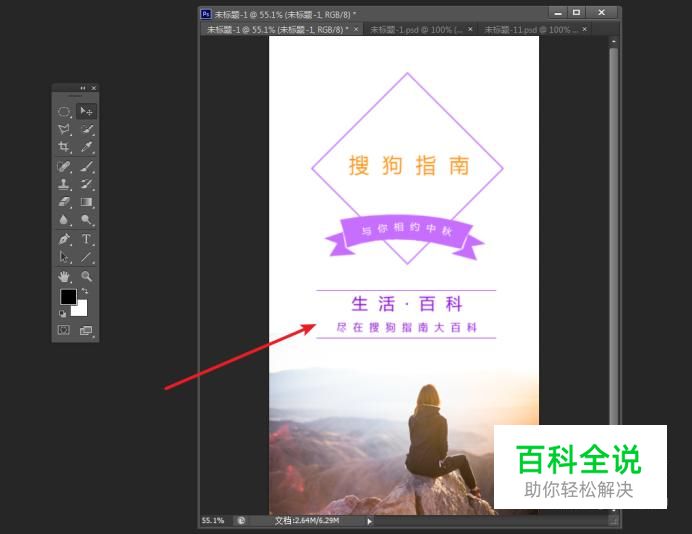Screen dimensions: 692x534
Task: Select the History Brush tool
Action: [x=86, y=184]
